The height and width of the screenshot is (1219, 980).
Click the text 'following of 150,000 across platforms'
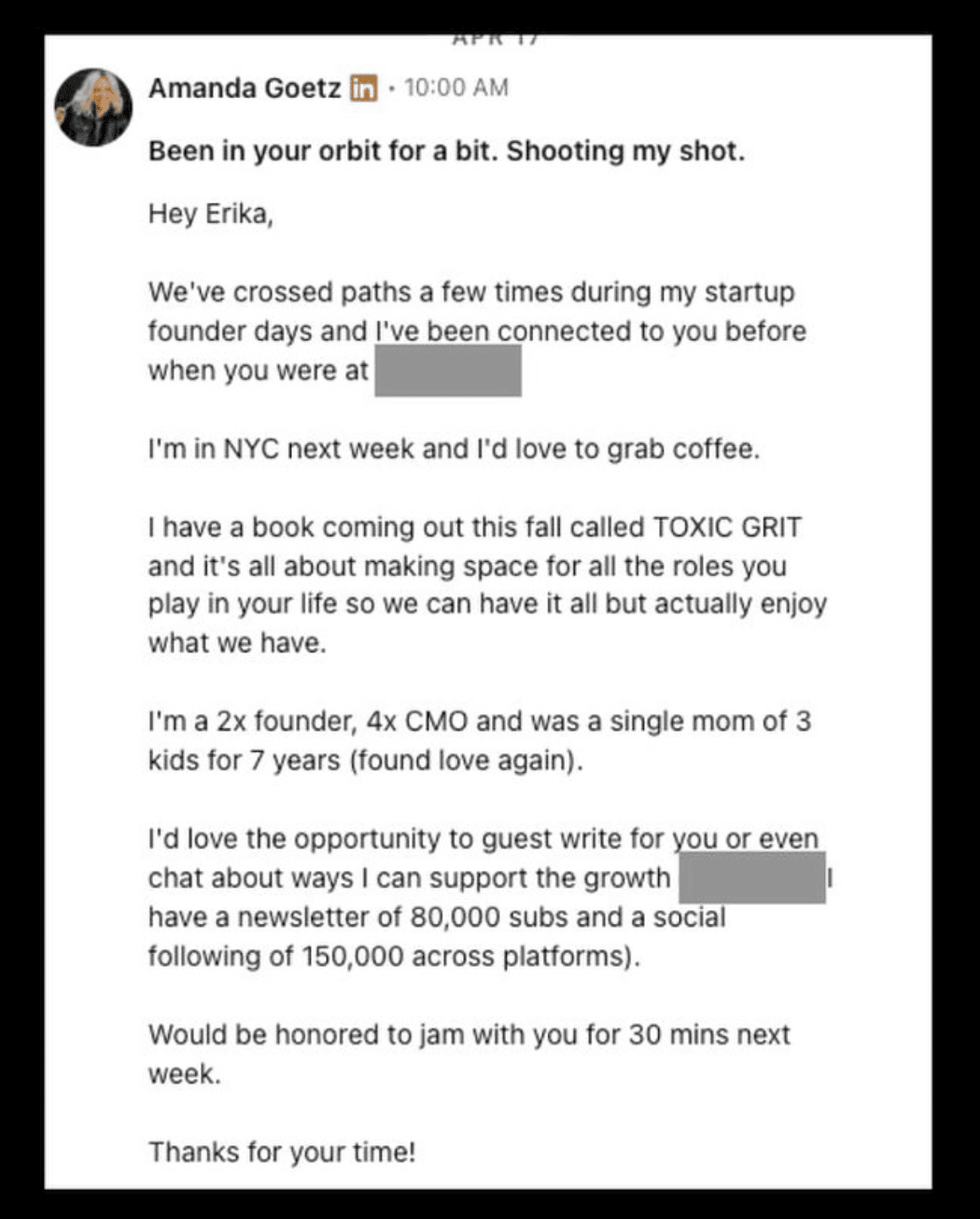click(x=389, y=957)
